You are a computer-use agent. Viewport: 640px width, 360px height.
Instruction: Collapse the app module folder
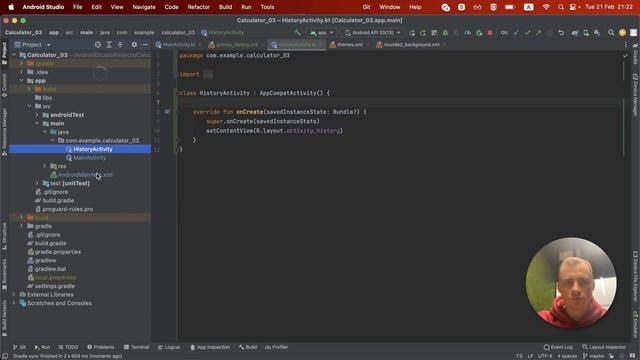point(22,80)
